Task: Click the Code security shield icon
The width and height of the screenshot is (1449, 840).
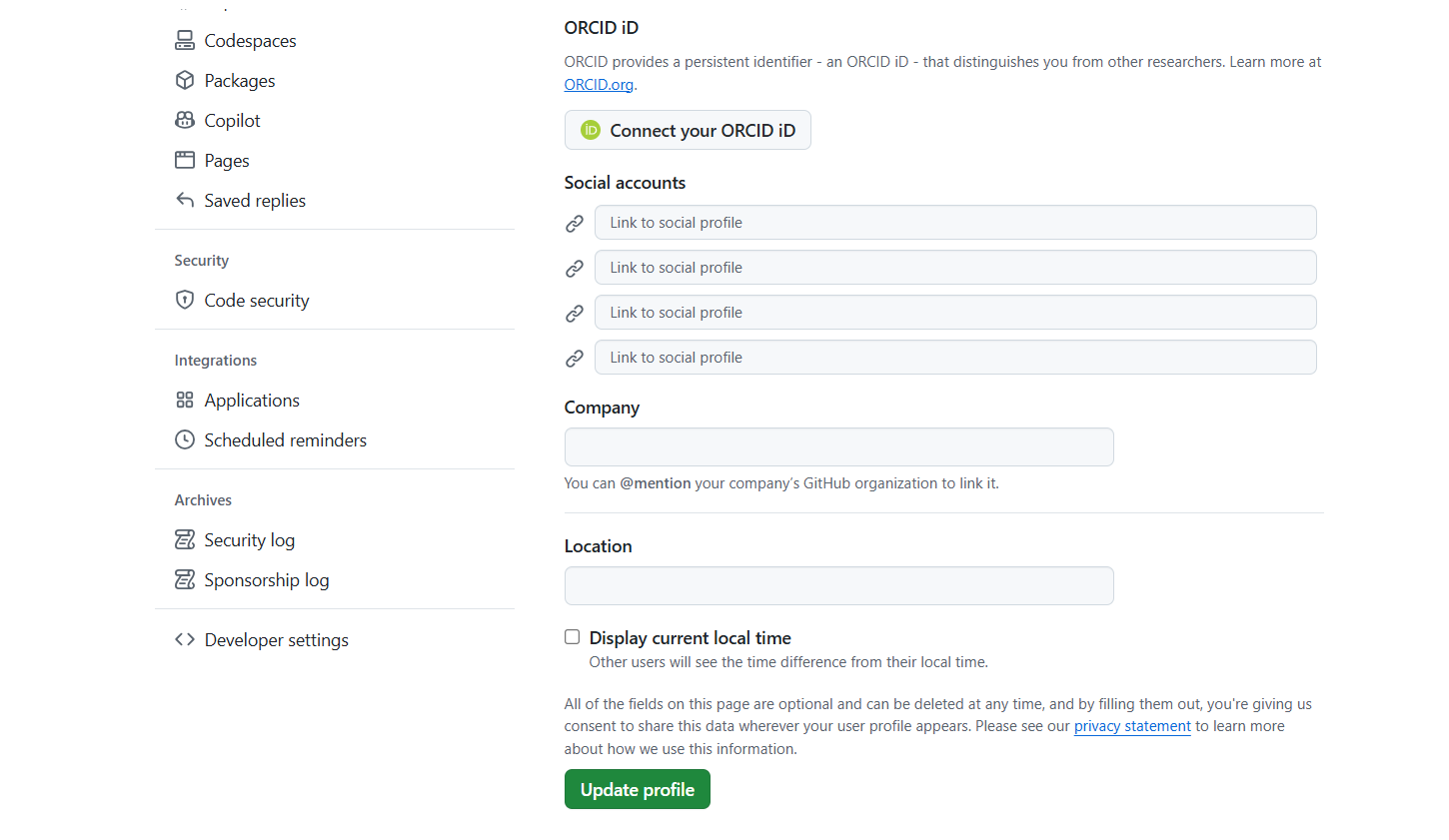Action: [x=185, y=300]
